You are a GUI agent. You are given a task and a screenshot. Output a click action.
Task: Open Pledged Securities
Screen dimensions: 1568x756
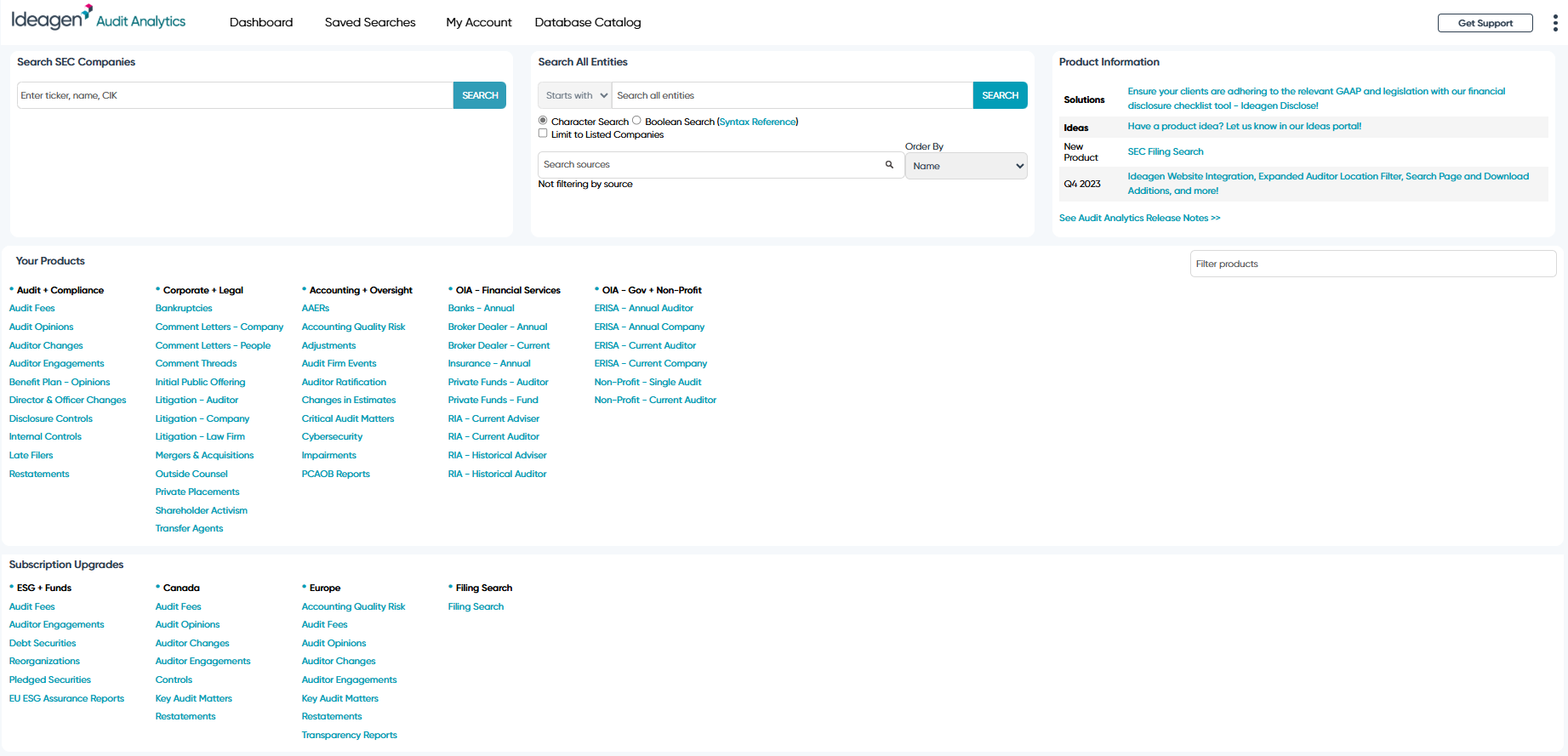click(50, 679)
